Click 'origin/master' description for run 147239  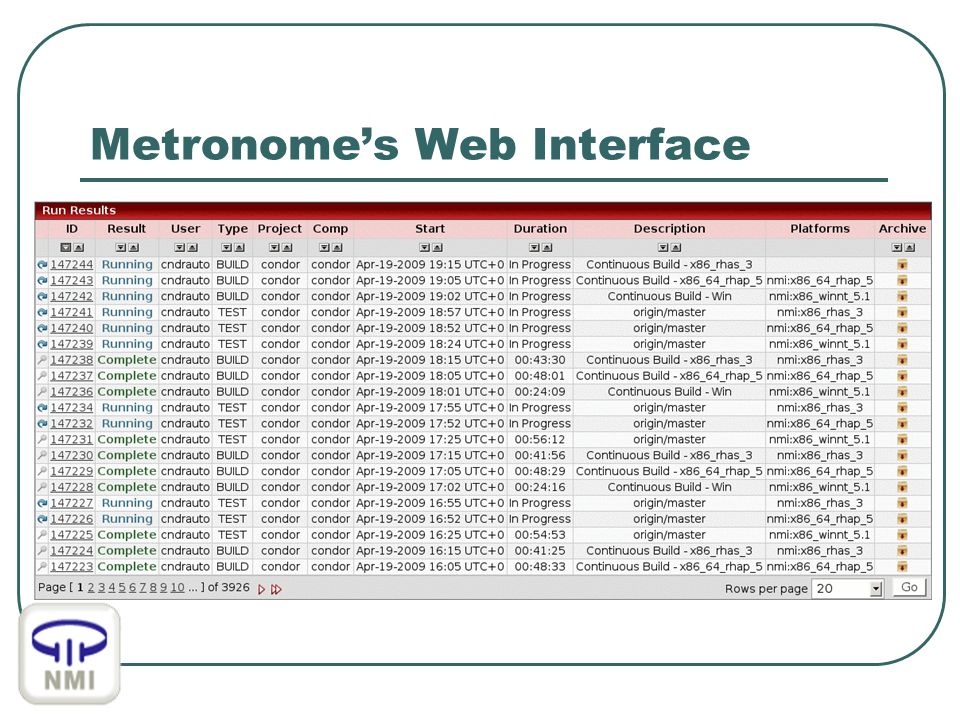[x=669, y=345]
